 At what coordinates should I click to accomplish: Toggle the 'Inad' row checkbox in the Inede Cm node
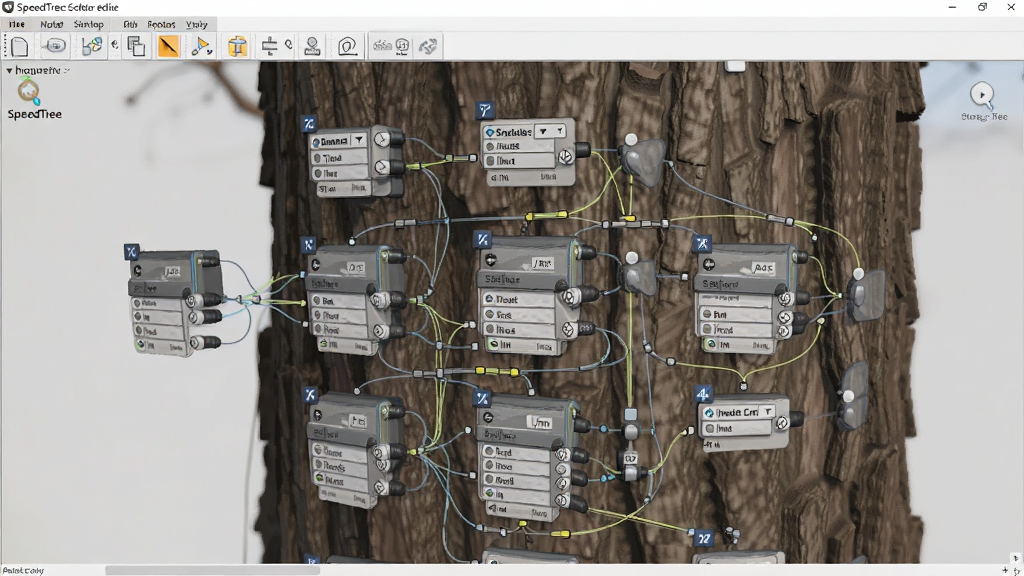click(x=709, y=428)
